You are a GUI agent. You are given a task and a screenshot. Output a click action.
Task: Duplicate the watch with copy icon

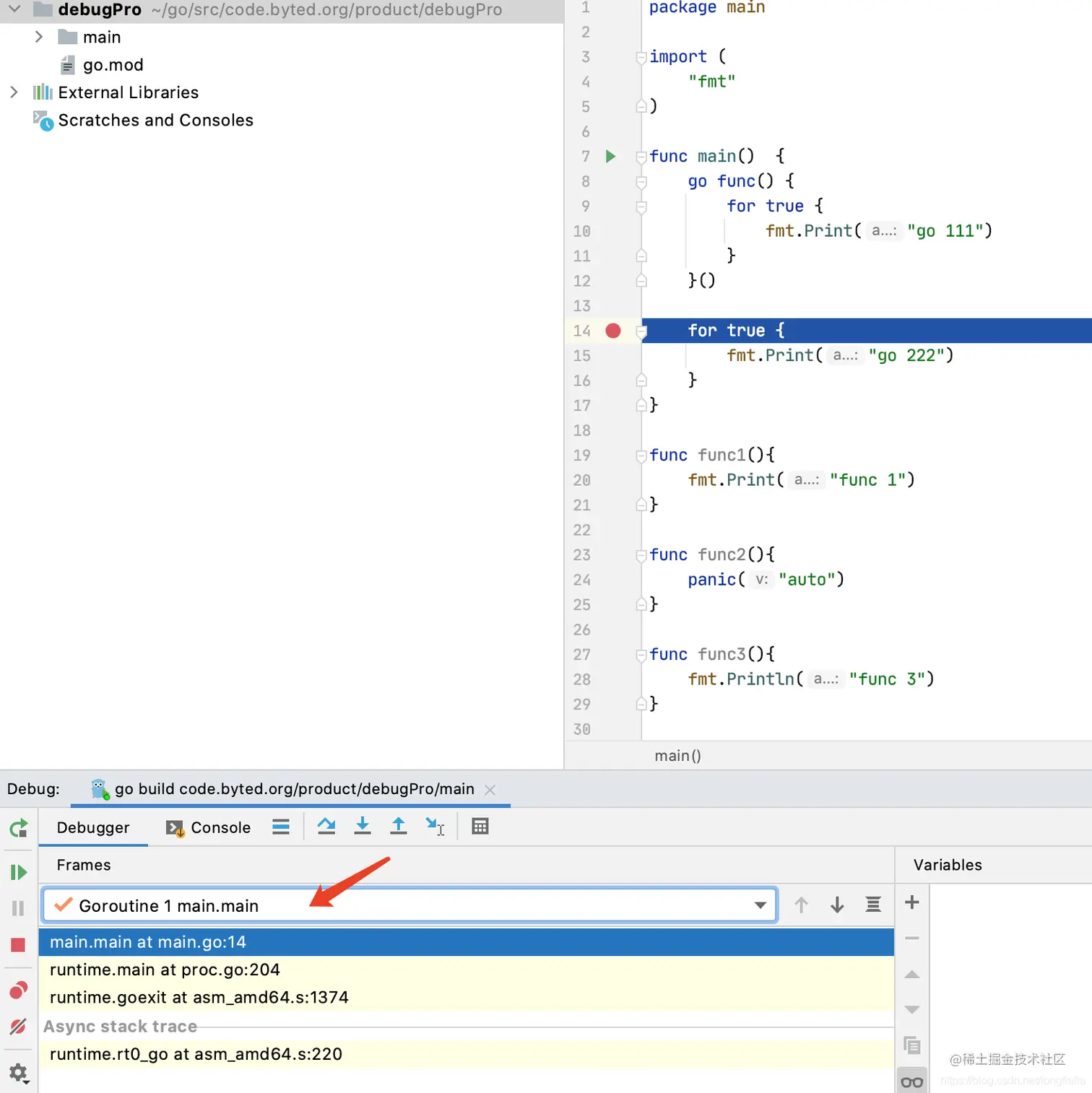tap(912, 1045)
